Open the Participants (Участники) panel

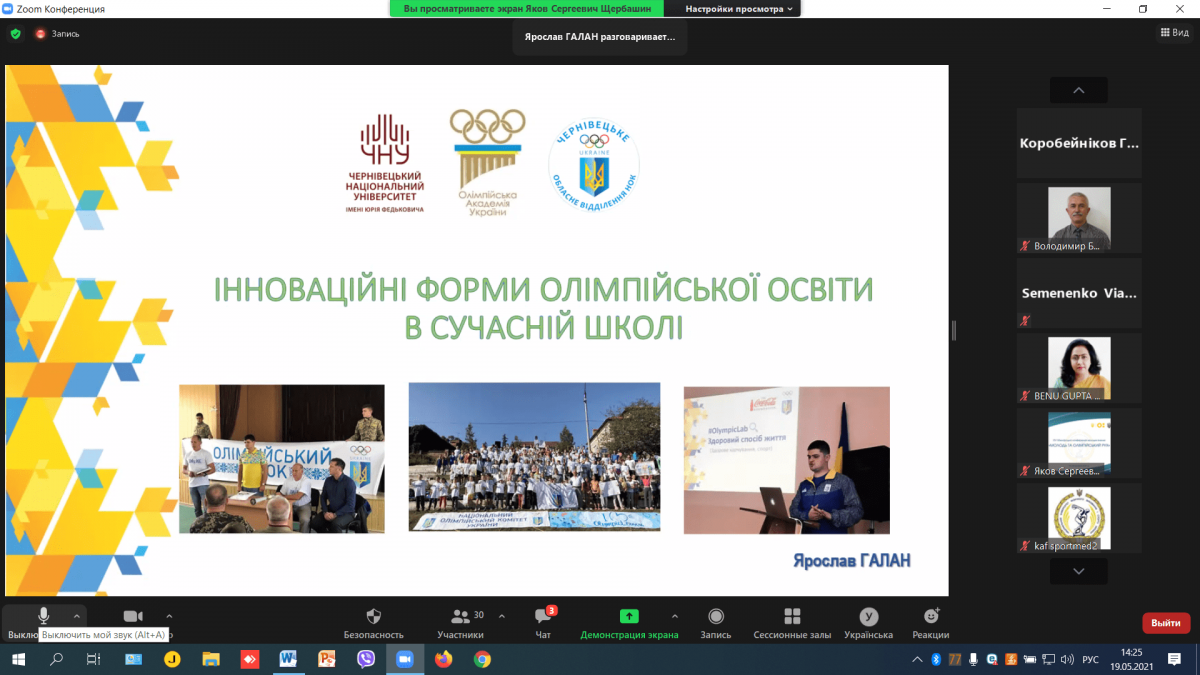point(460,617)
